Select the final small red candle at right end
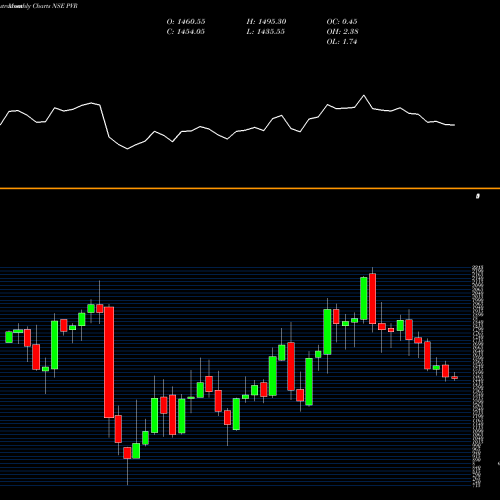500x500 pixels. pos(454,378)
